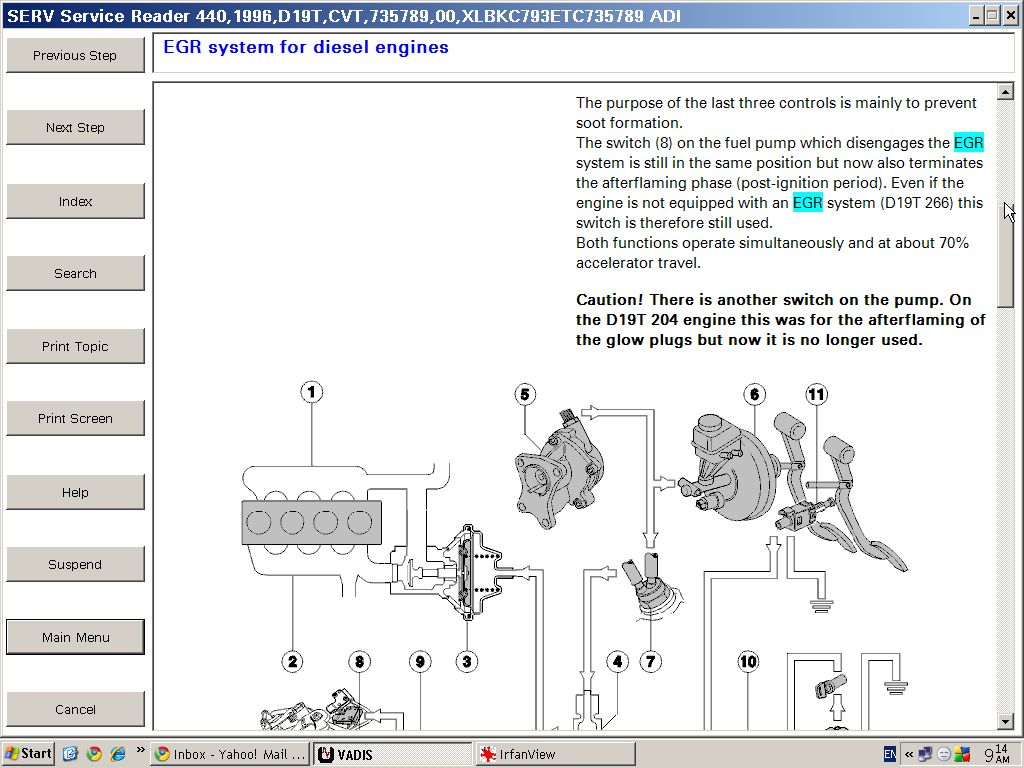Click callout number 6 brake servo label
This screenshot has width=1024, height=768.
pos(754,394)
